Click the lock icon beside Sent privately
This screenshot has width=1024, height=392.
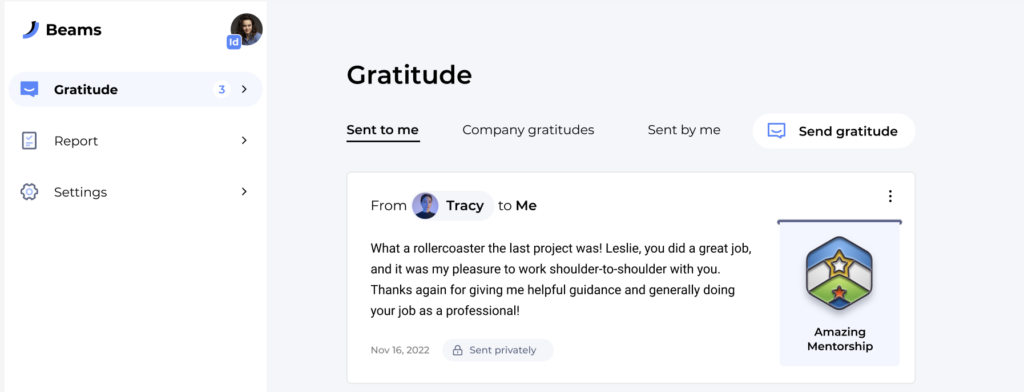pos(458,350)
